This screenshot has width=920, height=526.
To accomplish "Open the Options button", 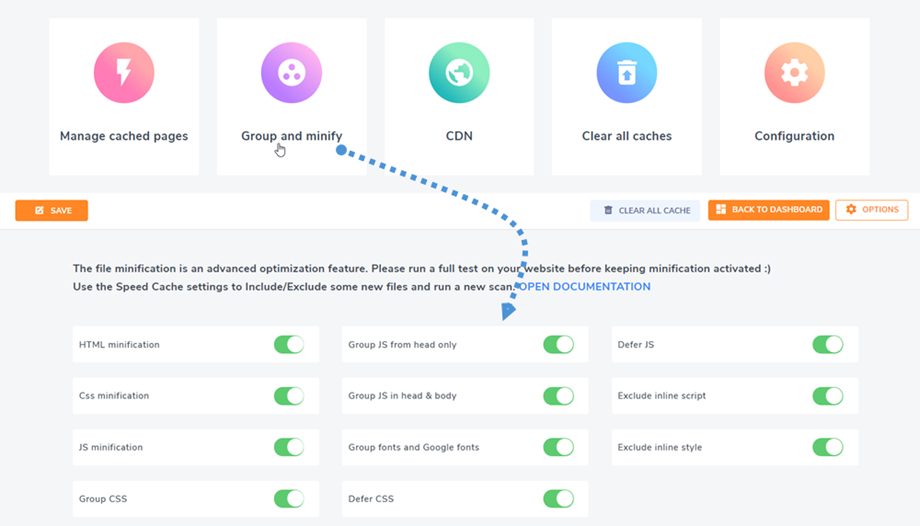I will click(x=871, y=210).
